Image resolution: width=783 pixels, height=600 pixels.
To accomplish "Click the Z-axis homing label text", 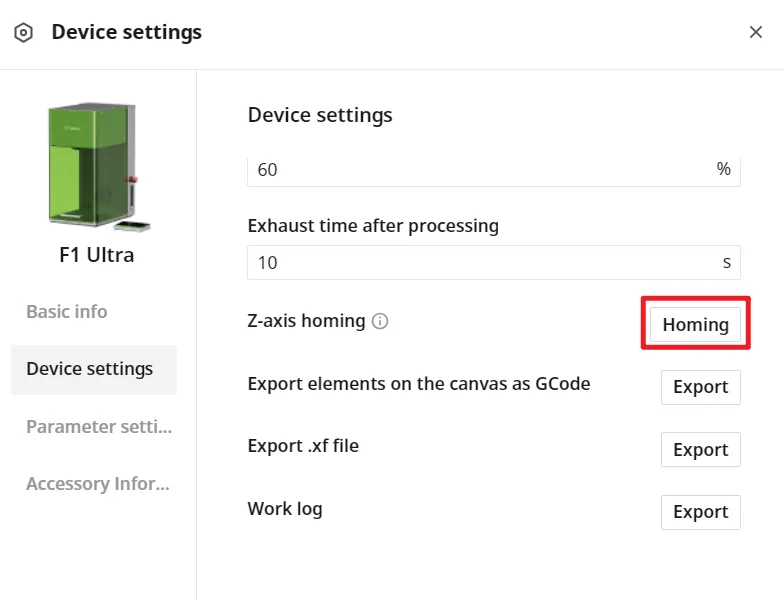I will pyautogui.click(x=306, y=321).
